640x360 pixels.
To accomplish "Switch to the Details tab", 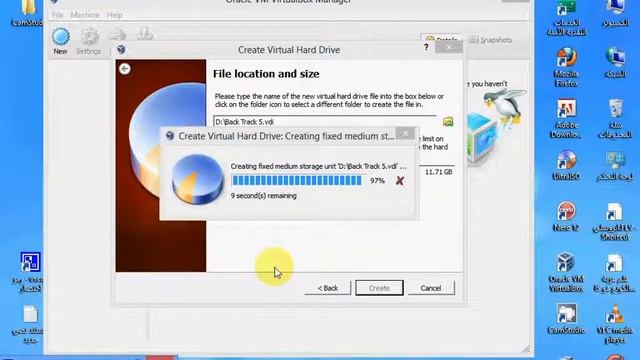I will [x=441, y=39].
